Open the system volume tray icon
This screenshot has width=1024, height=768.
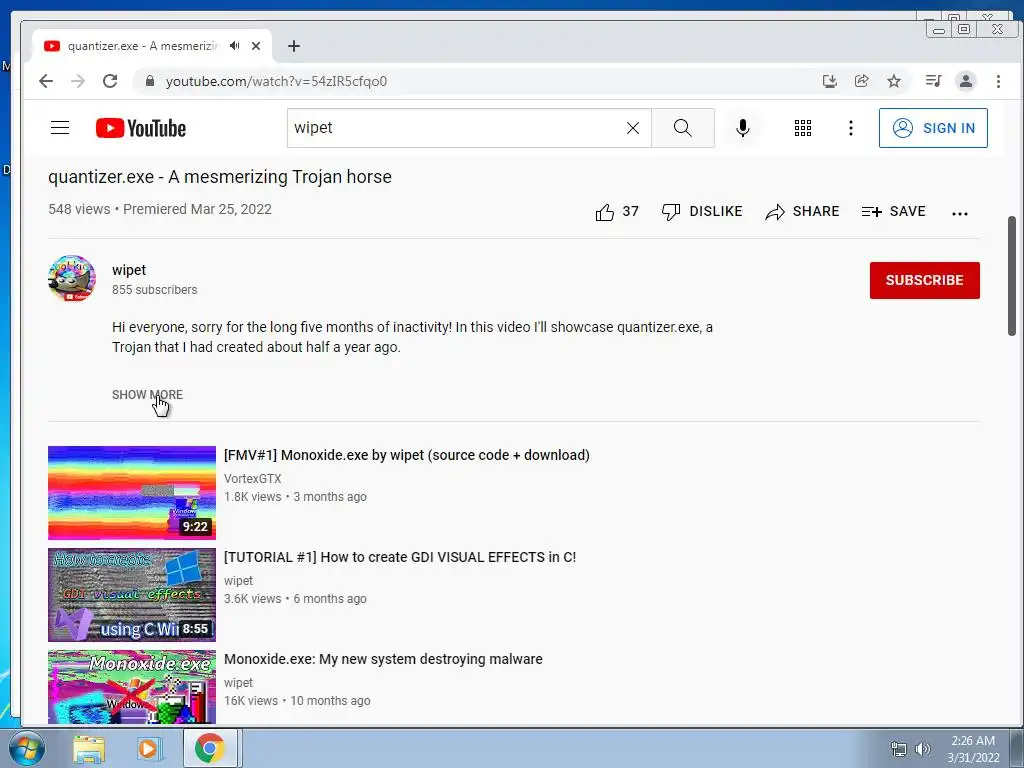(923, 749)
